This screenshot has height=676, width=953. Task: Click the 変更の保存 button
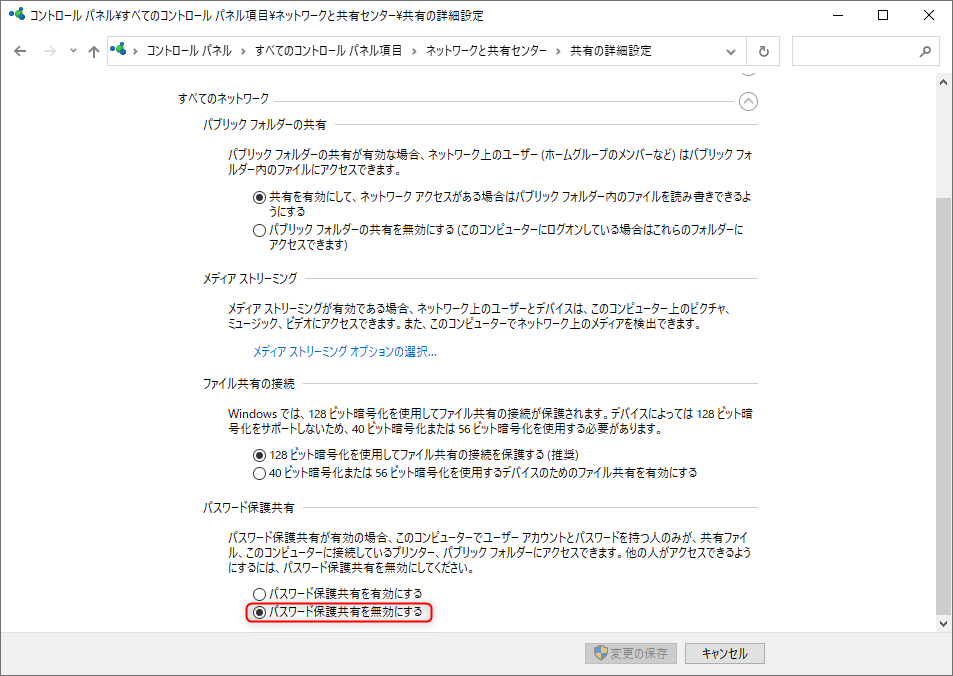coord(631,654)
